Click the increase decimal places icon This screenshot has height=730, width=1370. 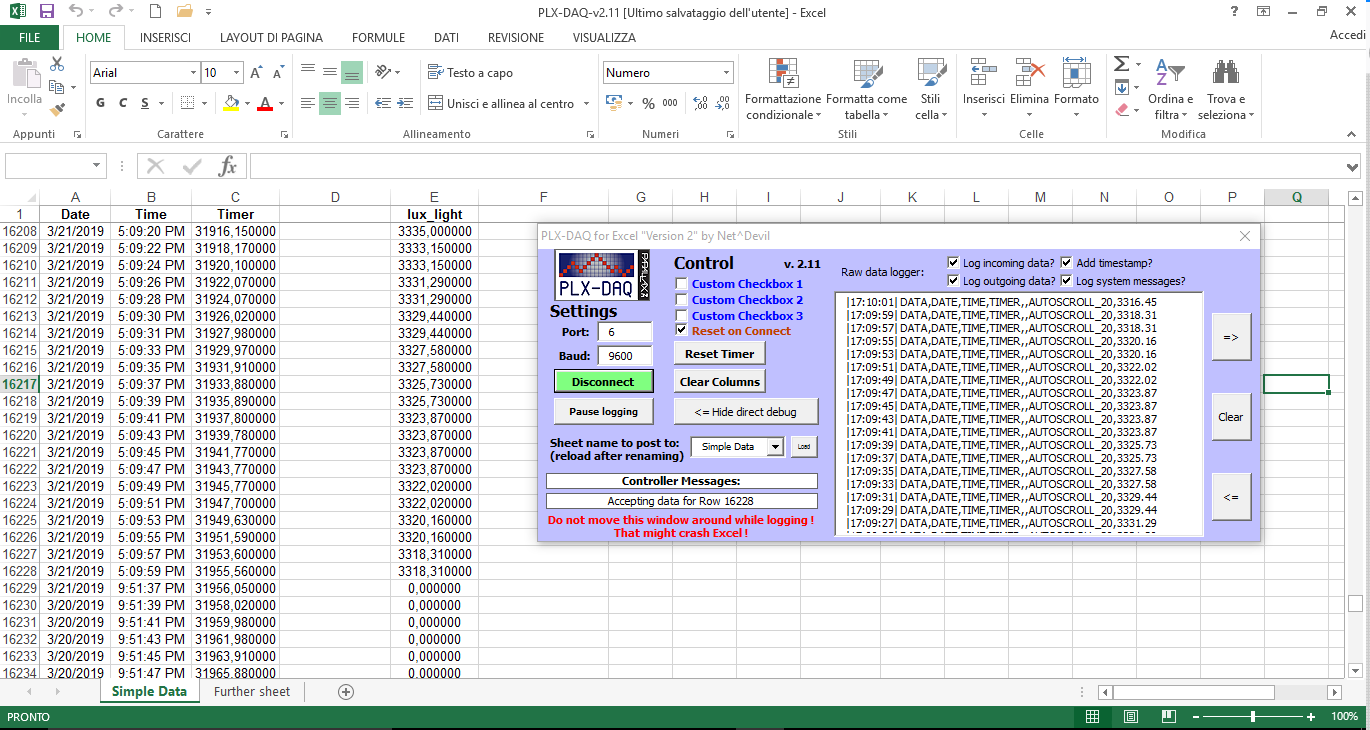click(699, 103)
